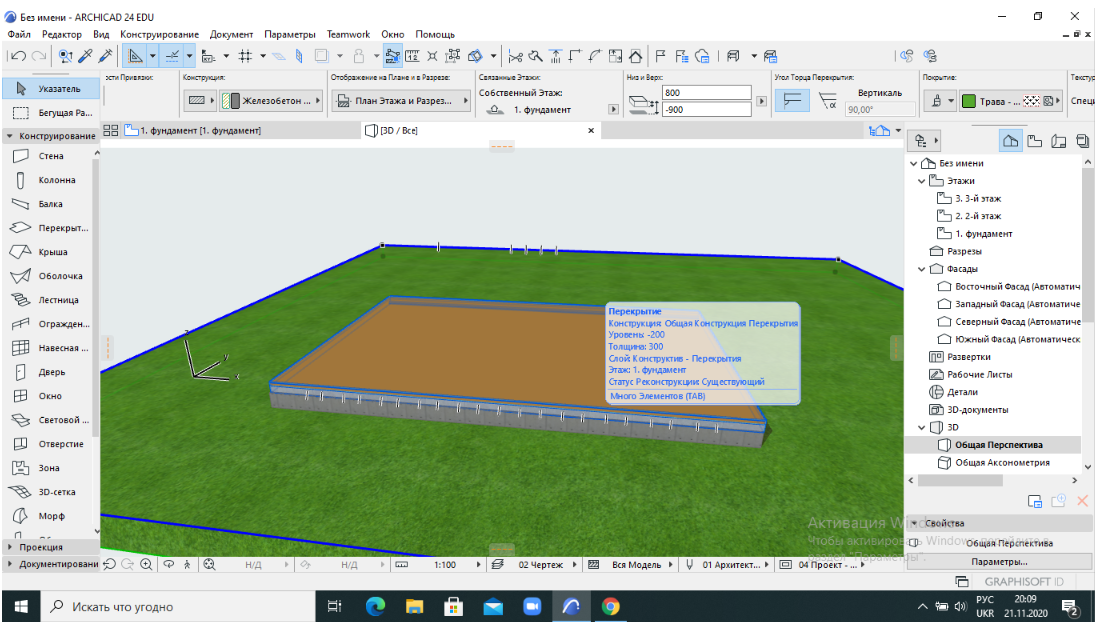
Task: Collapse the Этажи tree node
Action: 921,181
